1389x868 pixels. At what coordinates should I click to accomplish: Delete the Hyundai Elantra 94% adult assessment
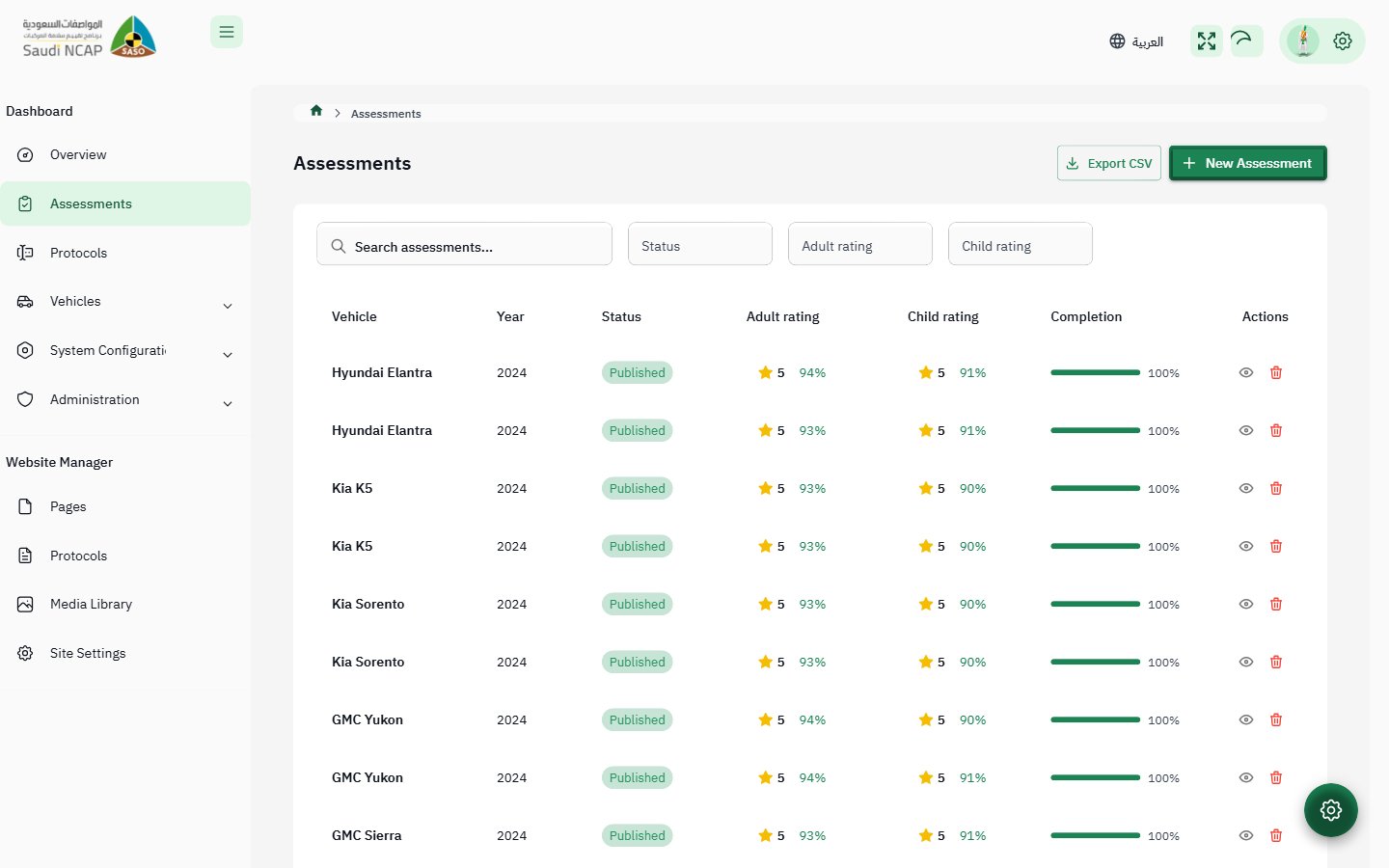(x=1276, y=372)
